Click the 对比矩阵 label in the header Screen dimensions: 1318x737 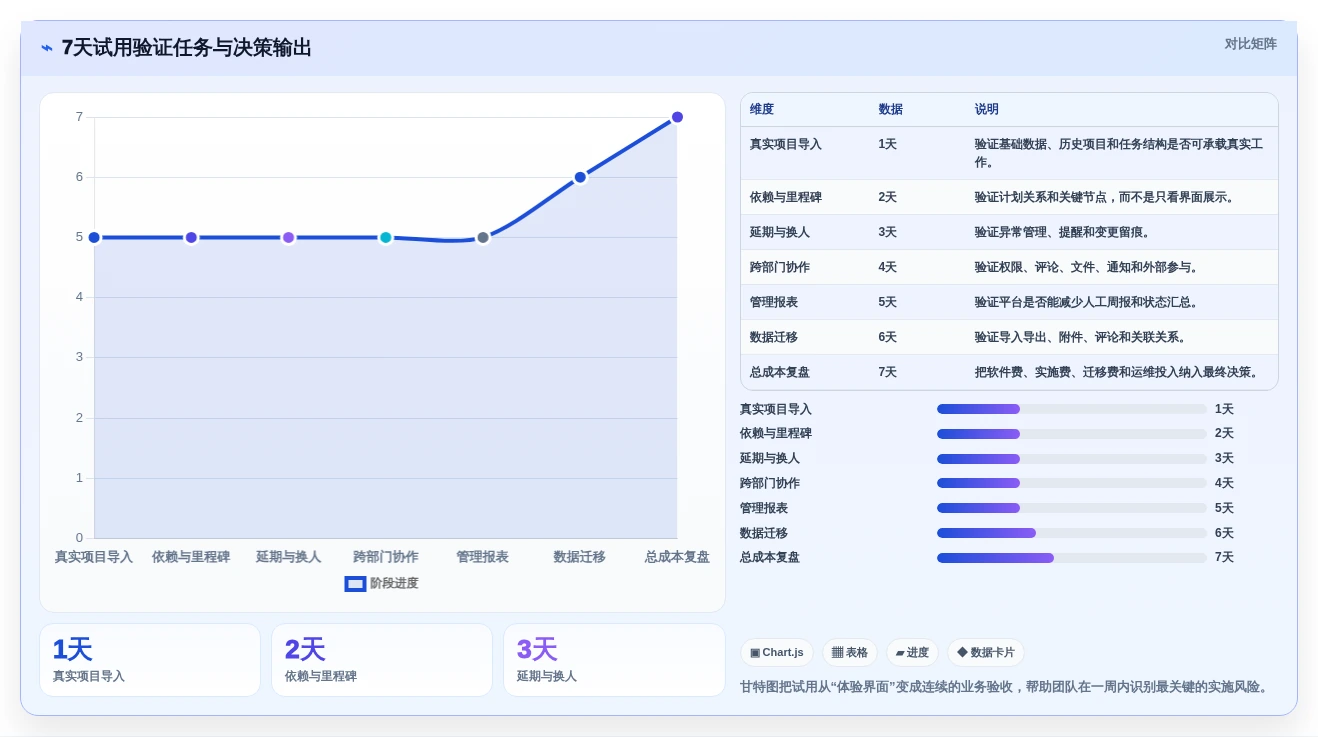point(1250,44)
